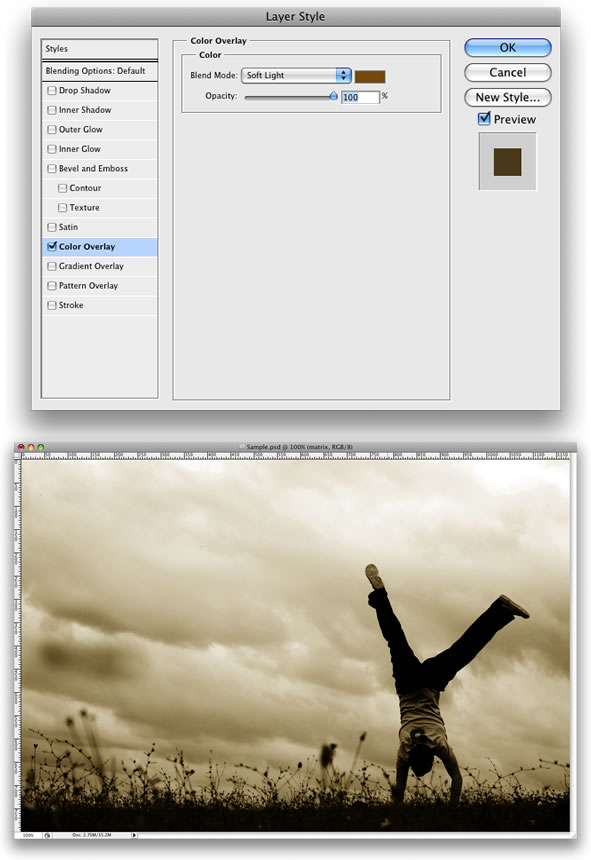Click the green zoom dot of Sample.psd
Screen dimensions: 591x860
41,447
